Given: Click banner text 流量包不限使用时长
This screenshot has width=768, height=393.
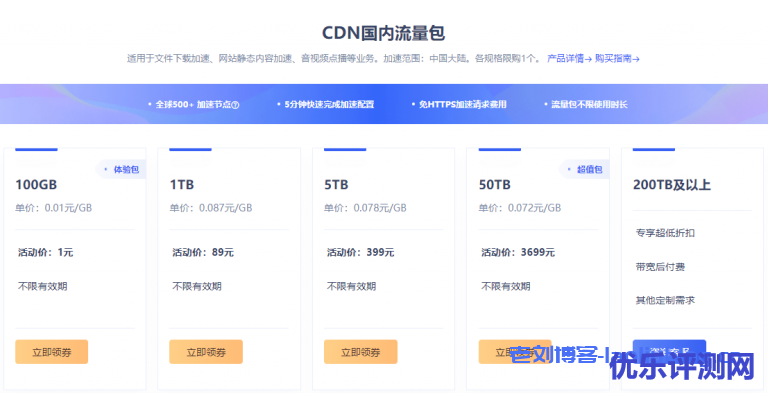Looking at the screenshot, I should (589, 104).
